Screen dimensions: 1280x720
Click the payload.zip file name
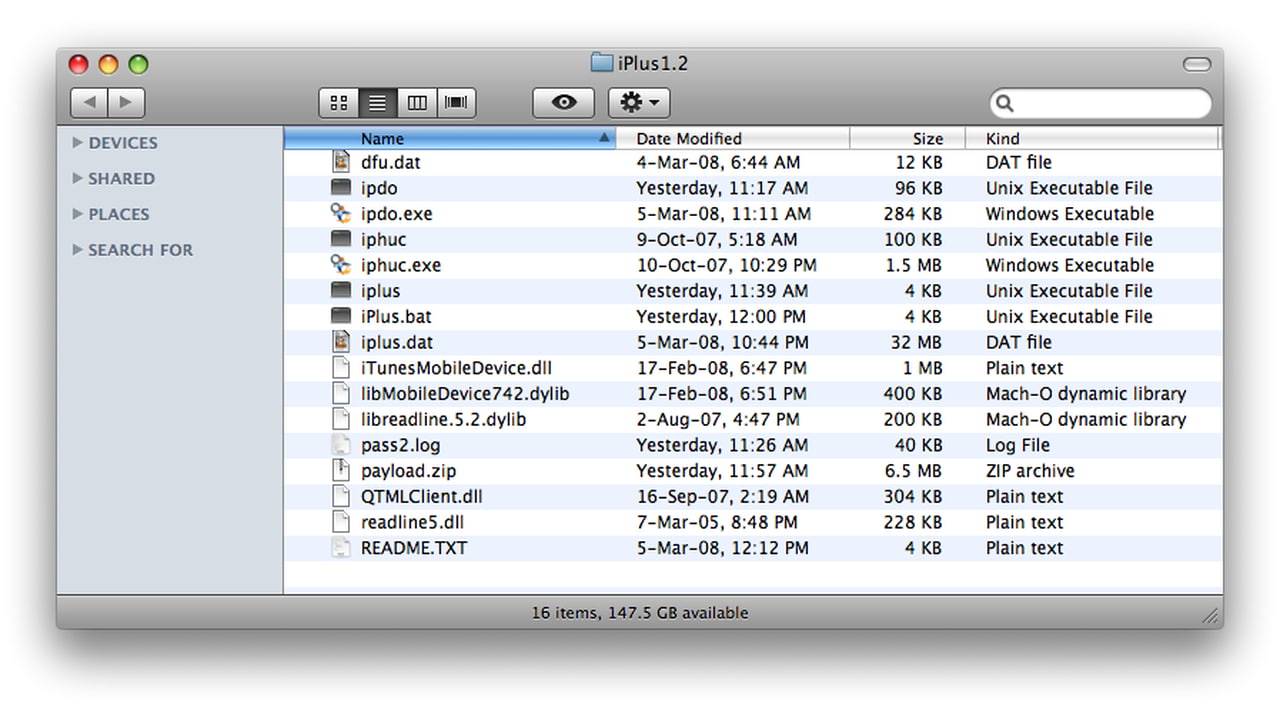point(409,471)
